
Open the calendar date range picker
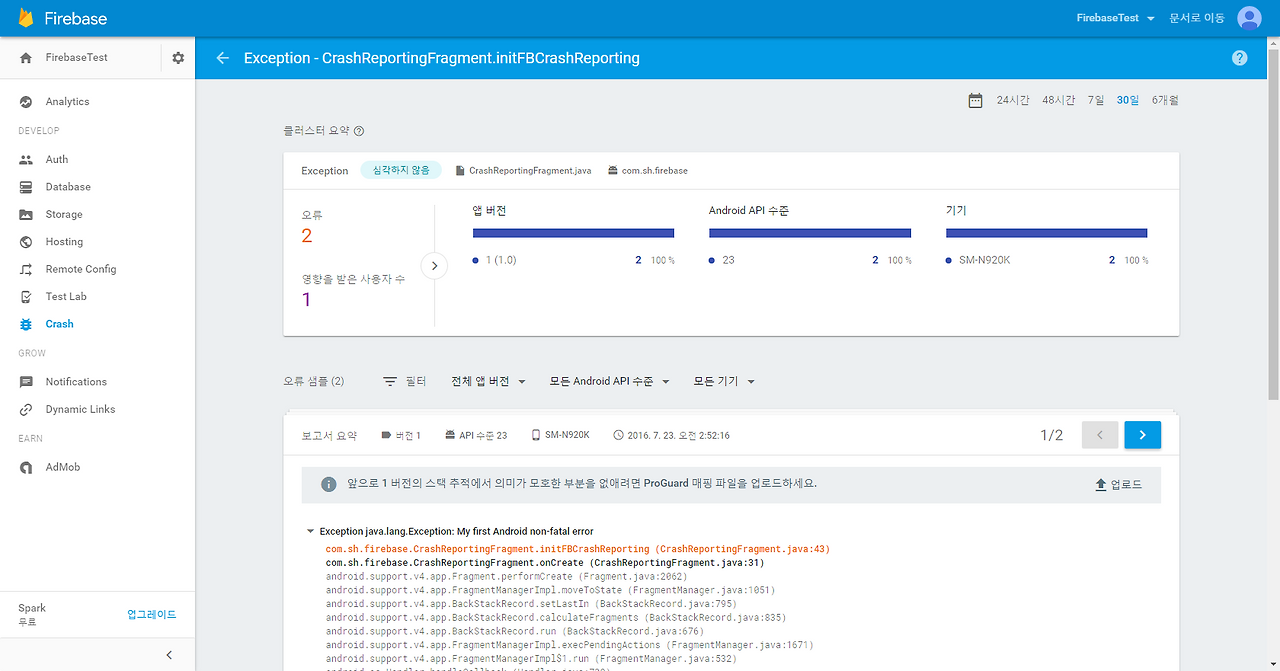click(x=975, y=99)
